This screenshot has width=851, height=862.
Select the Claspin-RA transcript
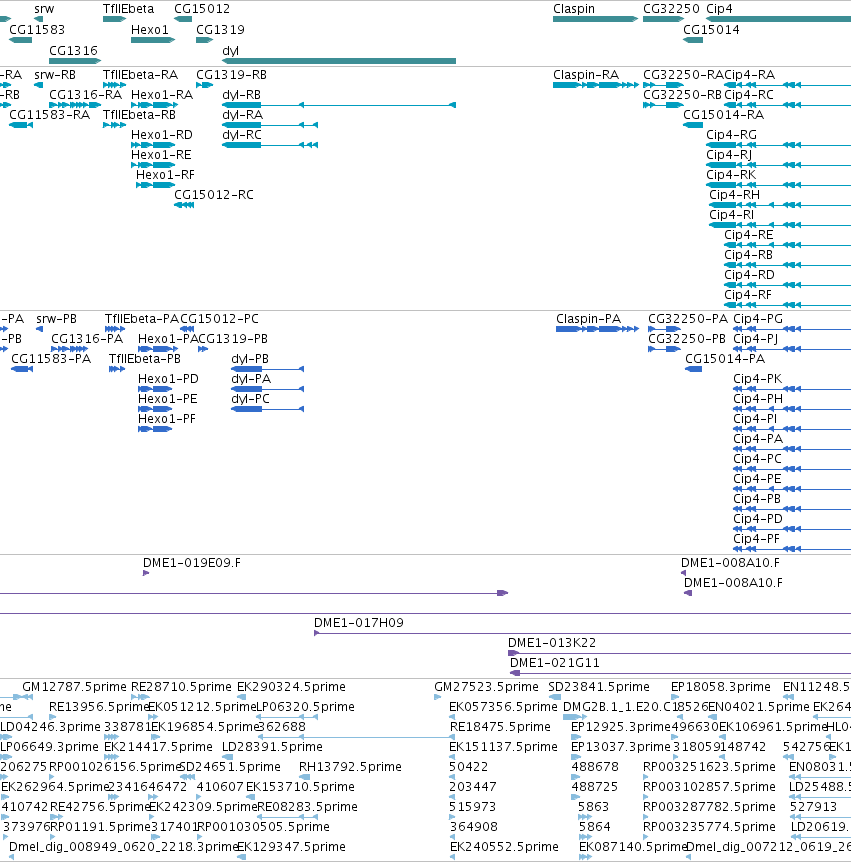tap(586, 75)
